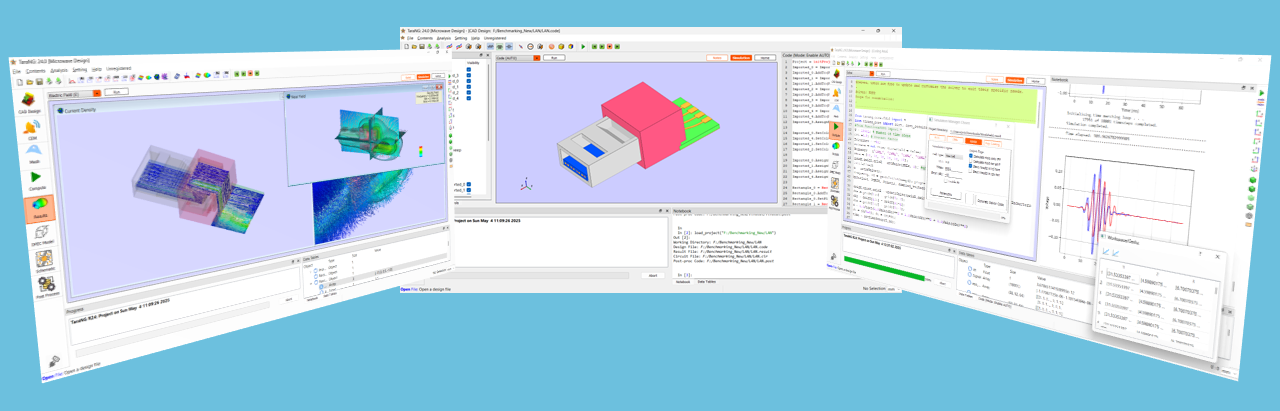Screen dimensions: 1280x411
Task: Open Setting menu in left TaraNG window
Action: click(x=79, y=70)
